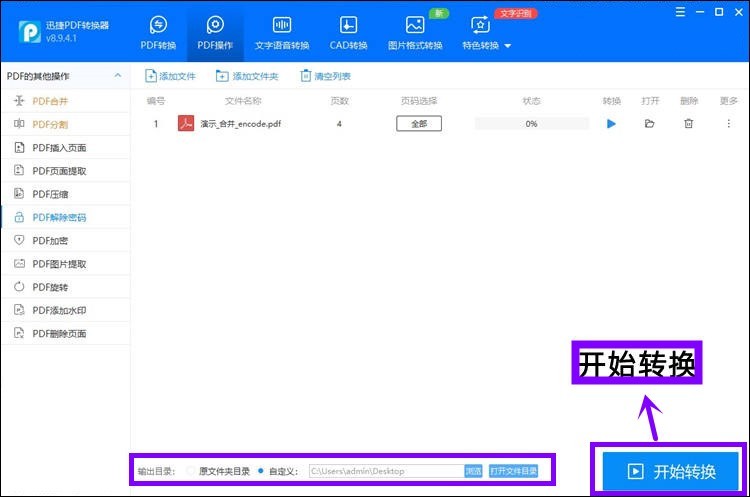Select PDF加密 in the sidebar
Screen dimensions: 750x497
click(66, 241)
